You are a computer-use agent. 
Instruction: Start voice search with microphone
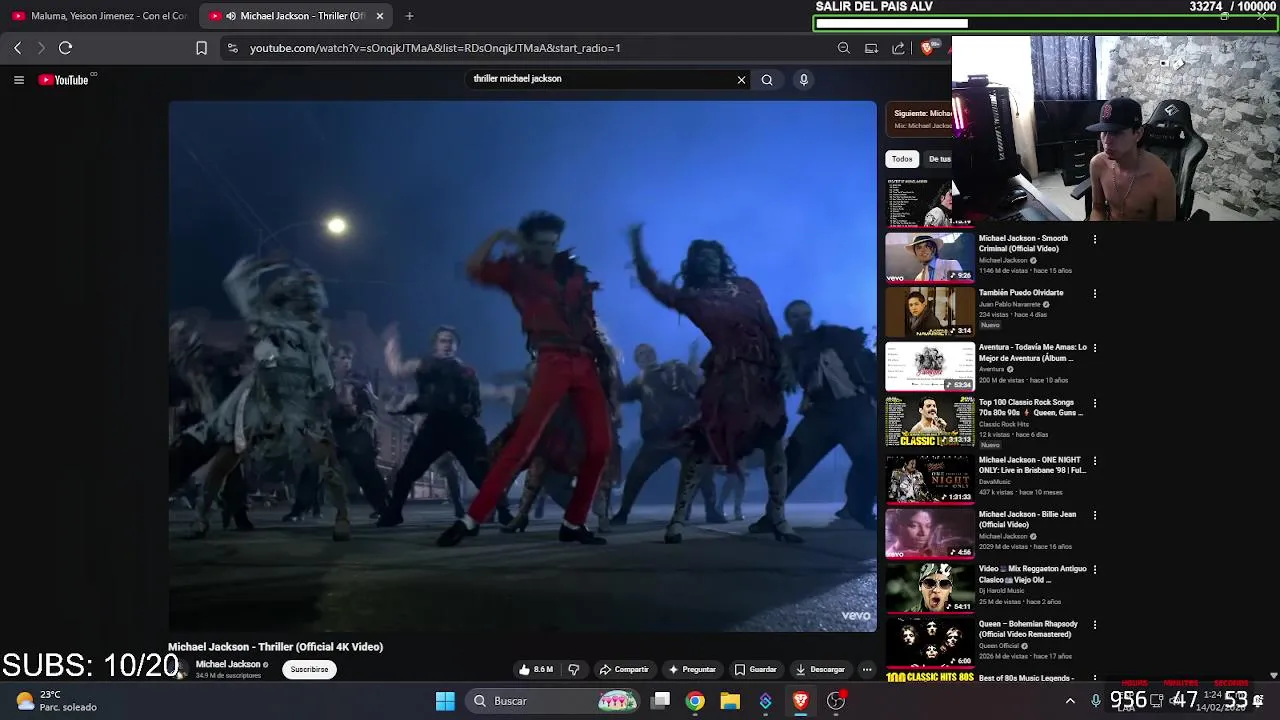point(803,80)
